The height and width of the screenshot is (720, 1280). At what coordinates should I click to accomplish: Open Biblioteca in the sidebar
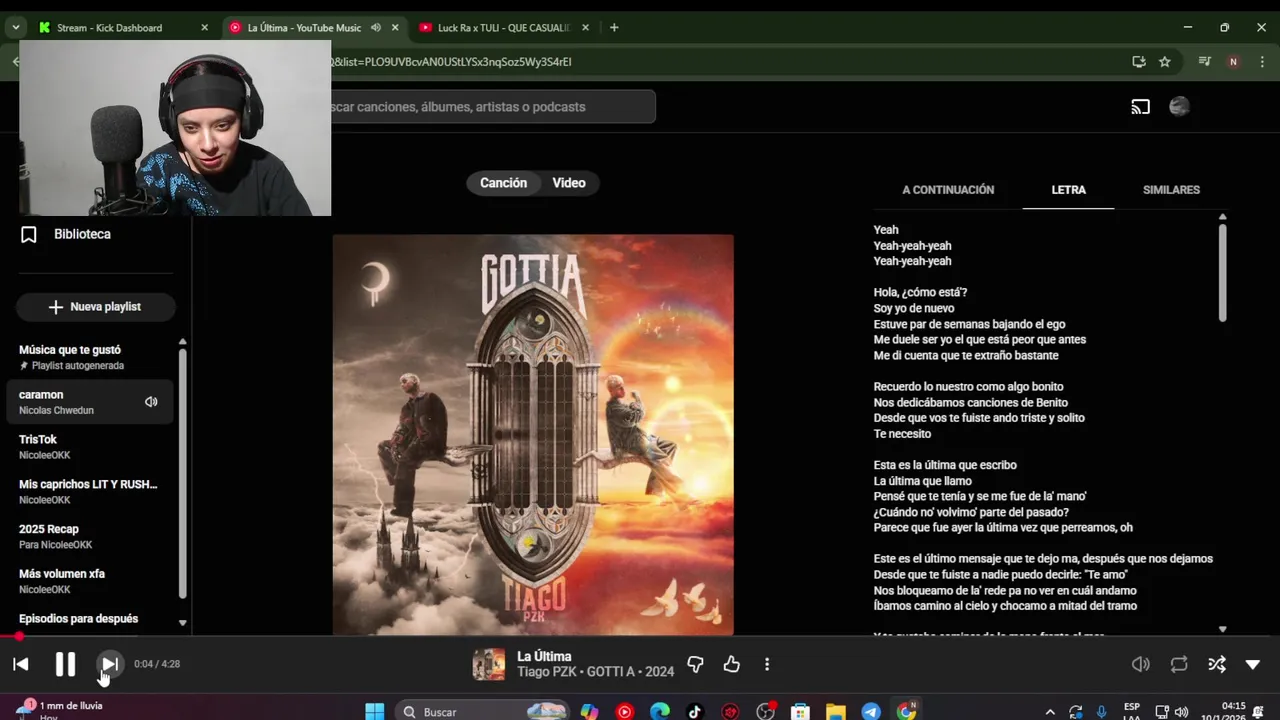(x=82, y=234)
